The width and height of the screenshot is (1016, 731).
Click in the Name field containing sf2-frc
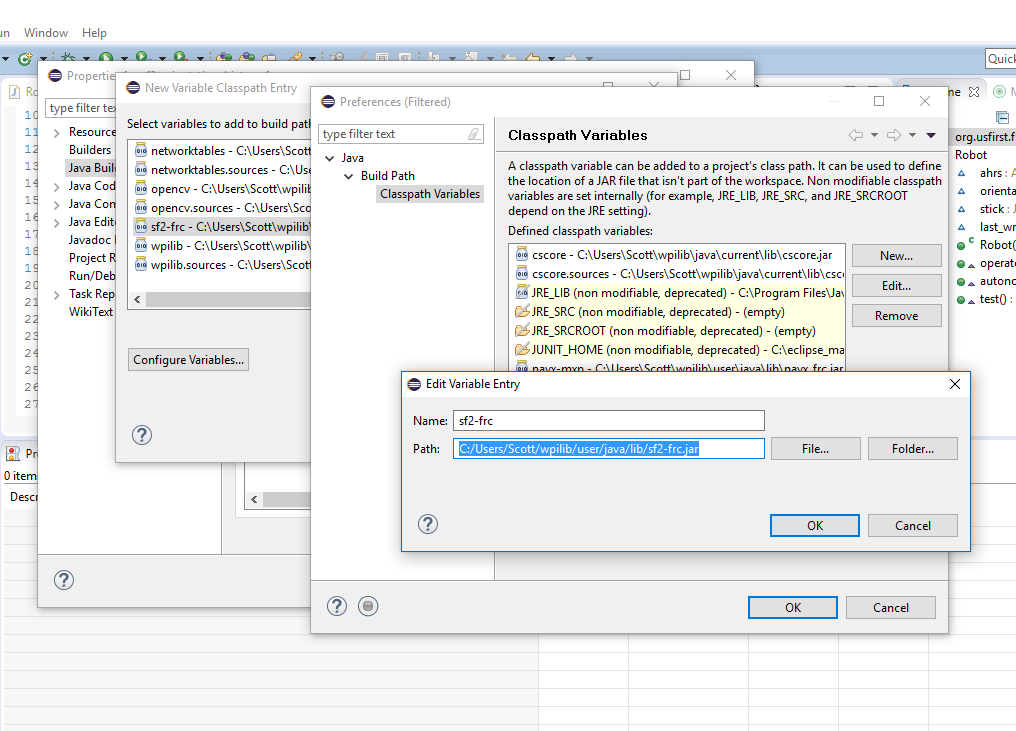coord(608,421)
